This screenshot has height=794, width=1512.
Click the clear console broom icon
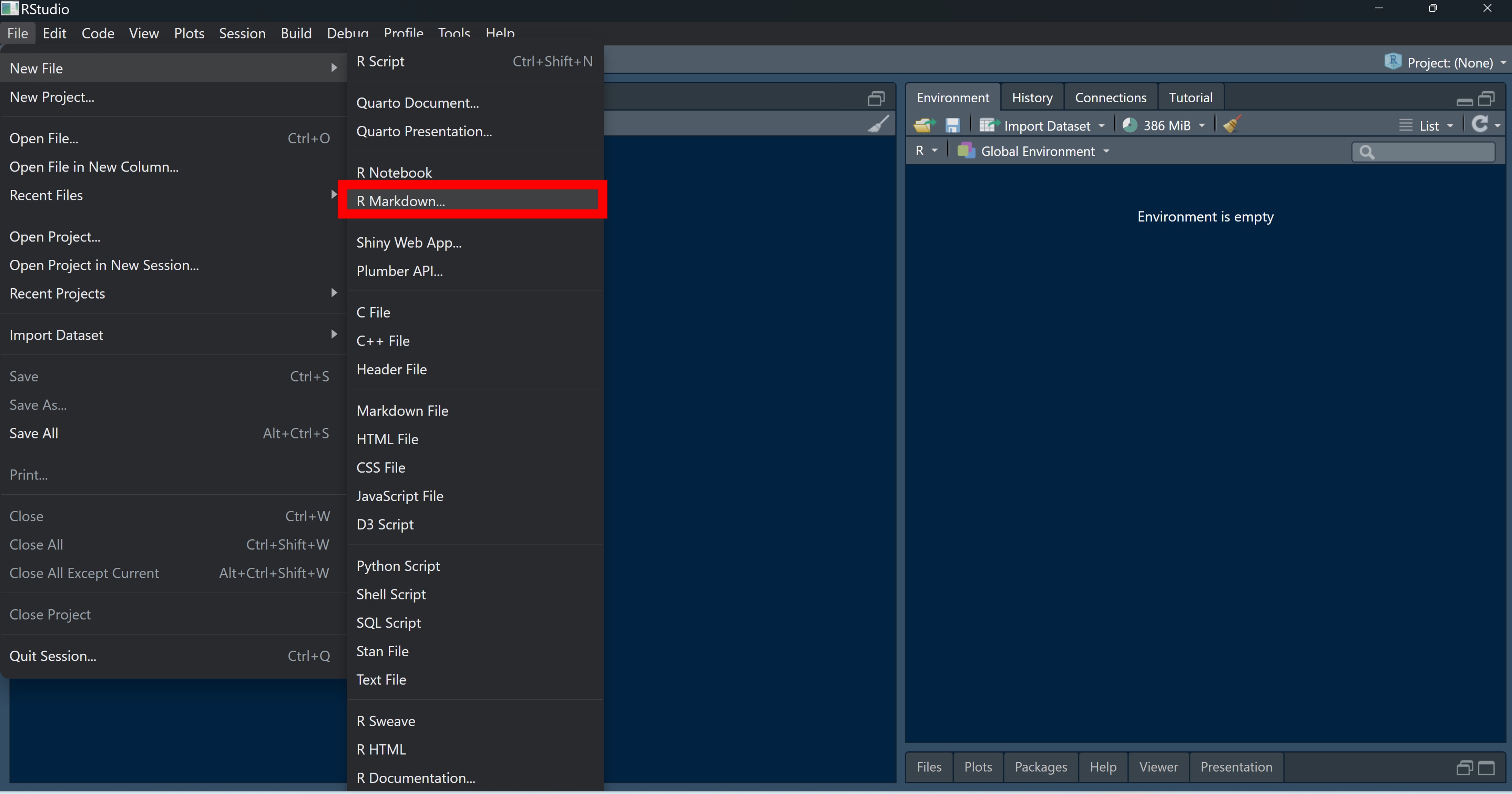(879, 124)
